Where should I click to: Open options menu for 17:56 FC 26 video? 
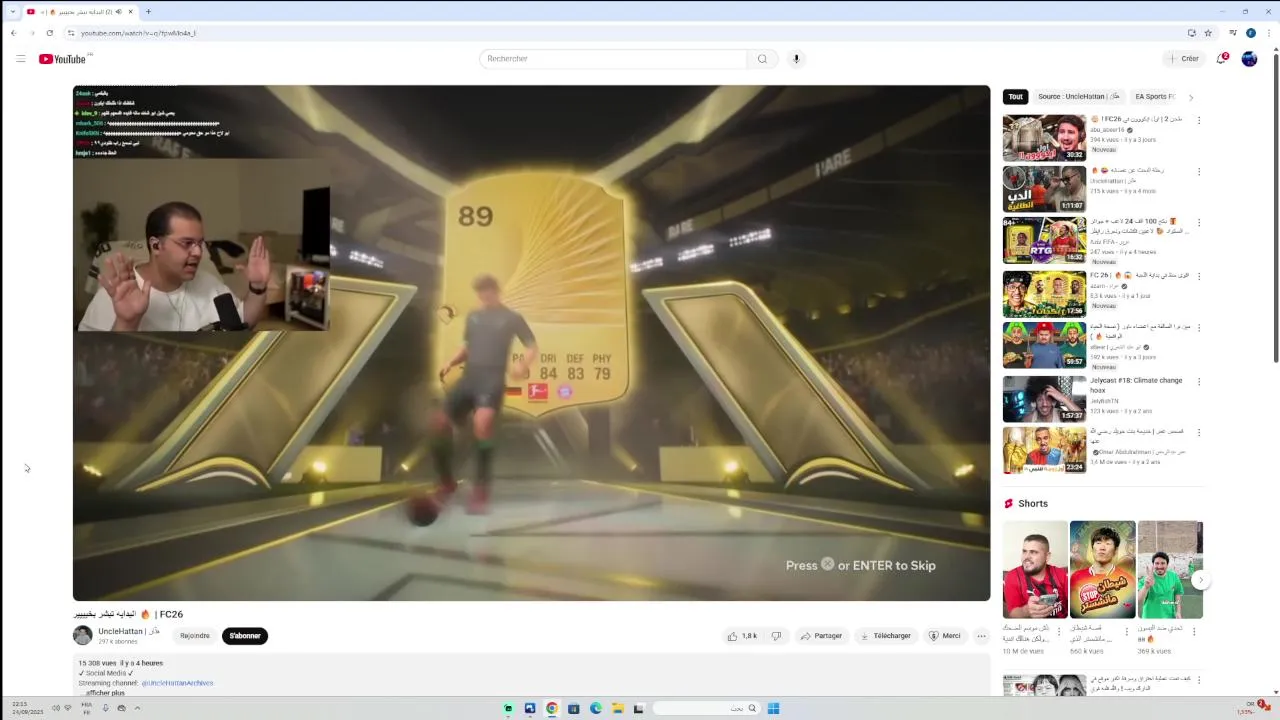(1199, 276)
